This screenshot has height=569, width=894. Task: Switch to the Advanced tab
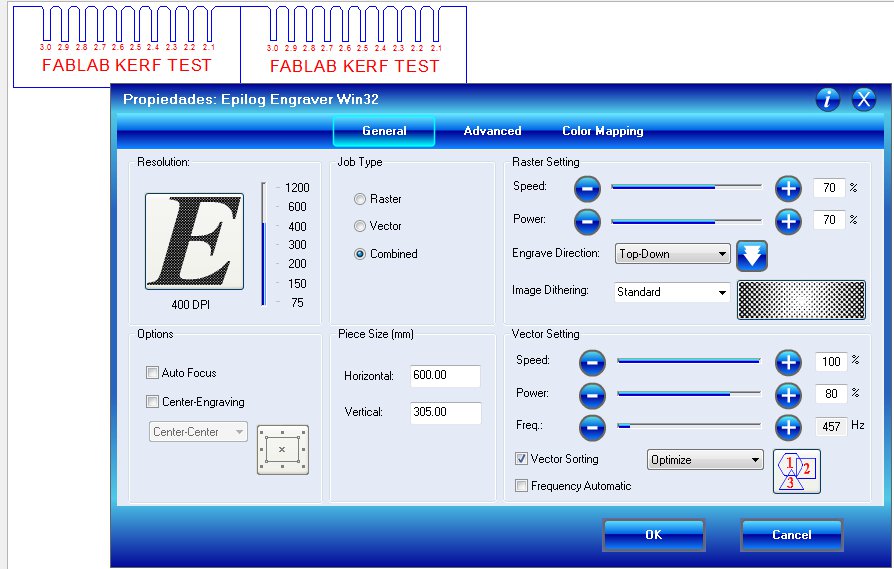click(x=492, y=131)
